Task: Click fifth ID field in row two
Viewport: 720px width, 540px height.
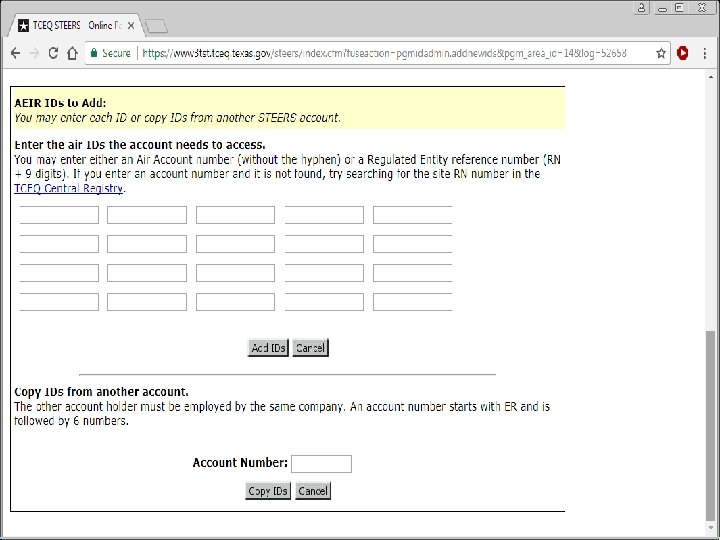Action: [412, 244]
